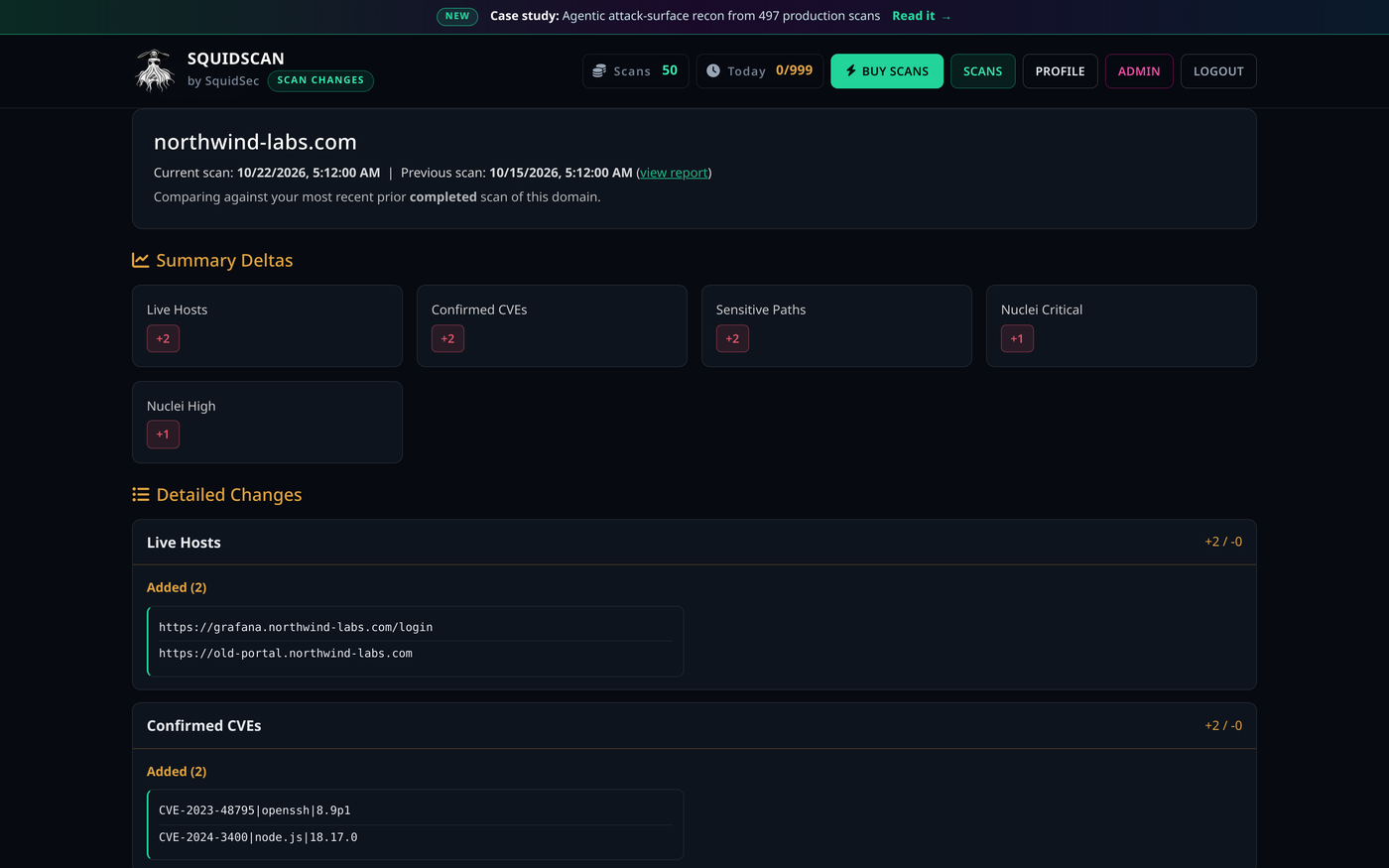The height and width of the screenshot is (868, 1389).
Task: Click the today usage count 0/999
Action: pyautogui.click(x=794, y=70)
